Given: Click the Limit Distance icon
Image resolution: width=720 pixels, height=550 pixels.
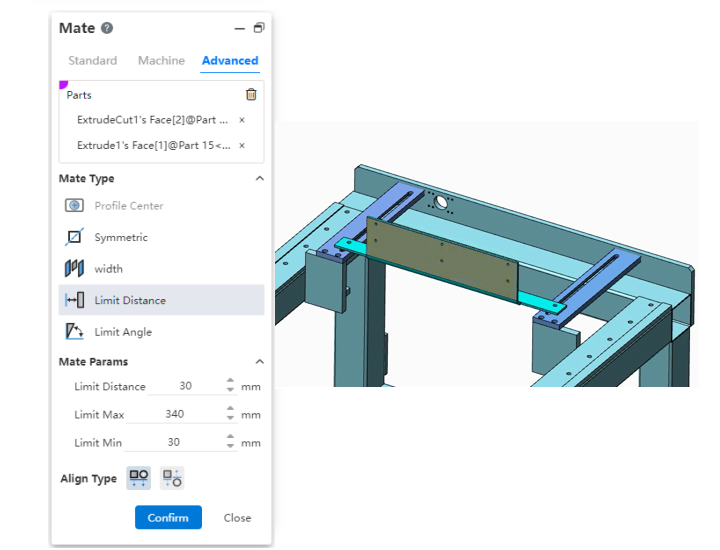Looking at the screenshot, I should (x=74, y=300).
